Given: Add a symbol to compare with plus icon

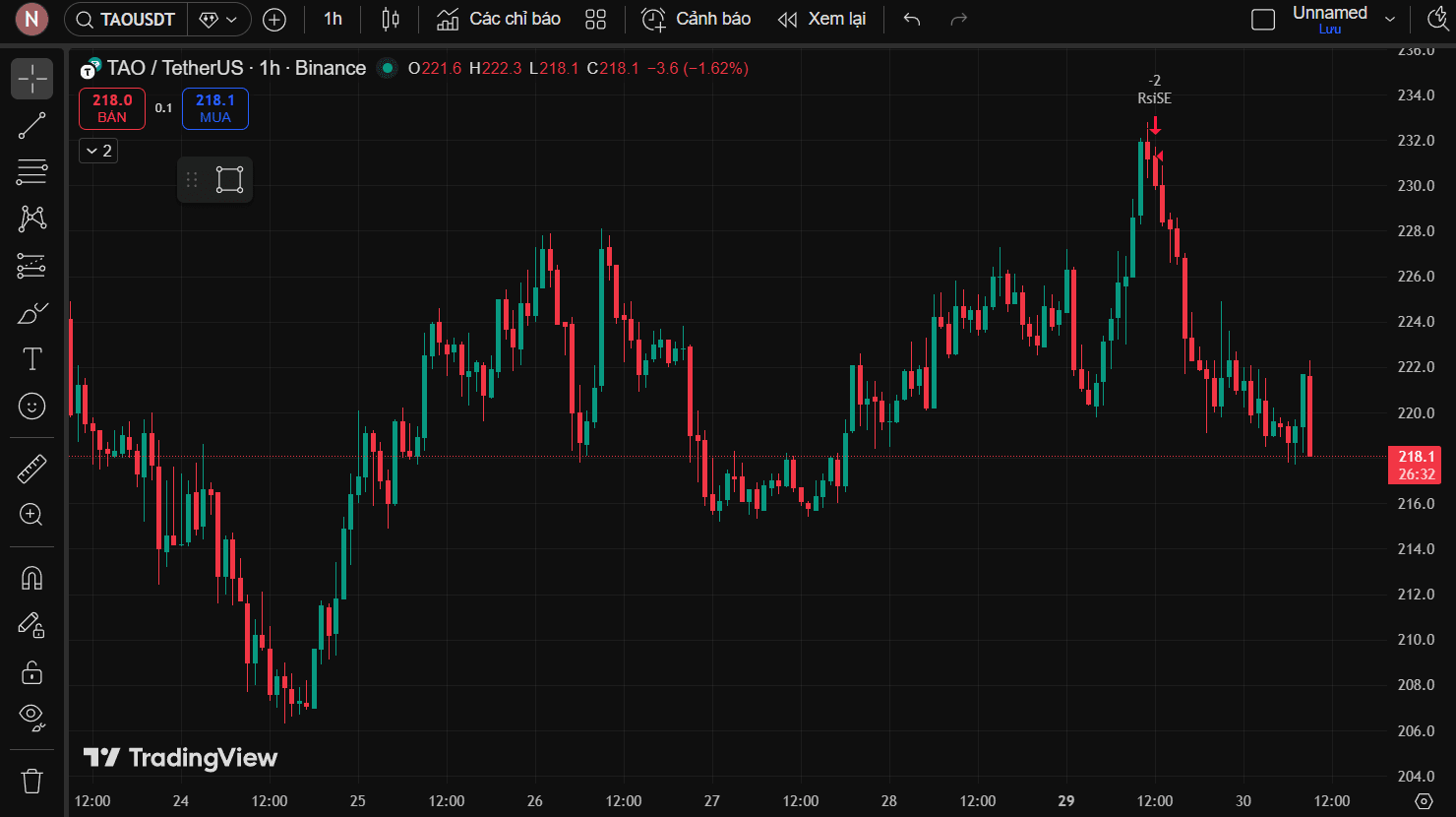Looking at the screenshot, I should point(274,19).
